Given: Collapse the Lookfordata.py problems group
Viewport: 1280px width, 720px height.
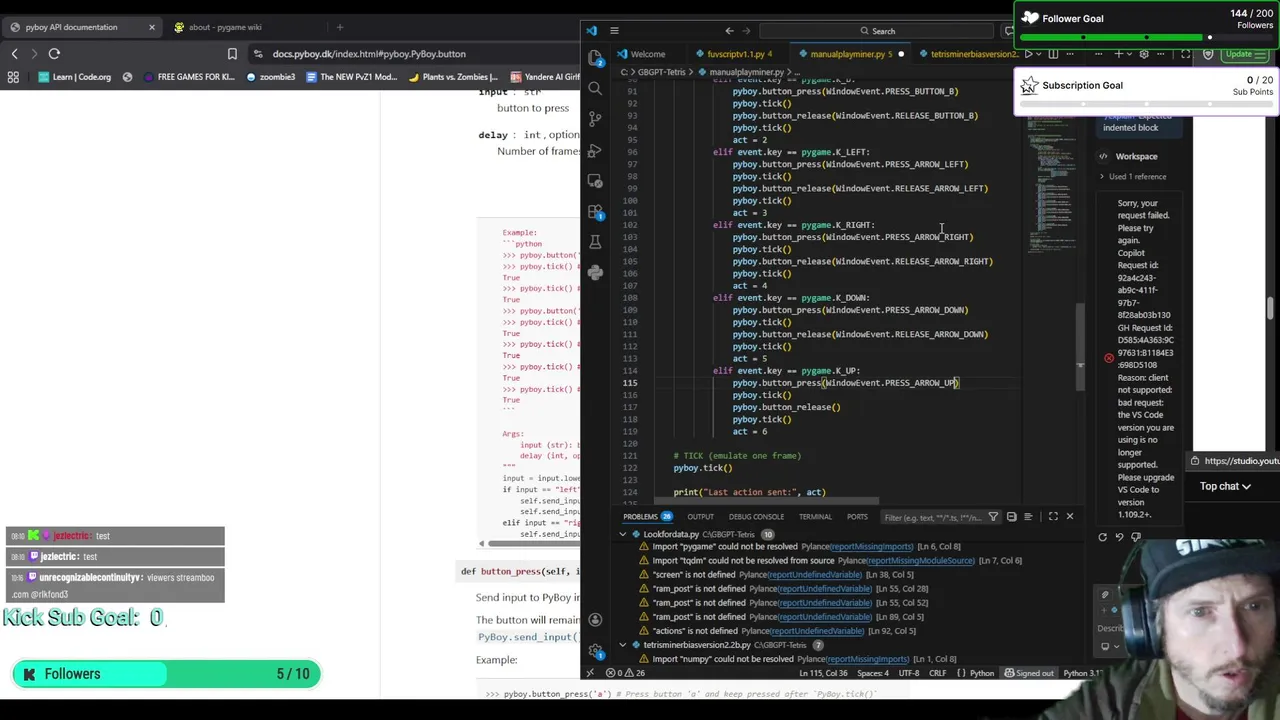Looking at the screenshot, I should 622,534.
